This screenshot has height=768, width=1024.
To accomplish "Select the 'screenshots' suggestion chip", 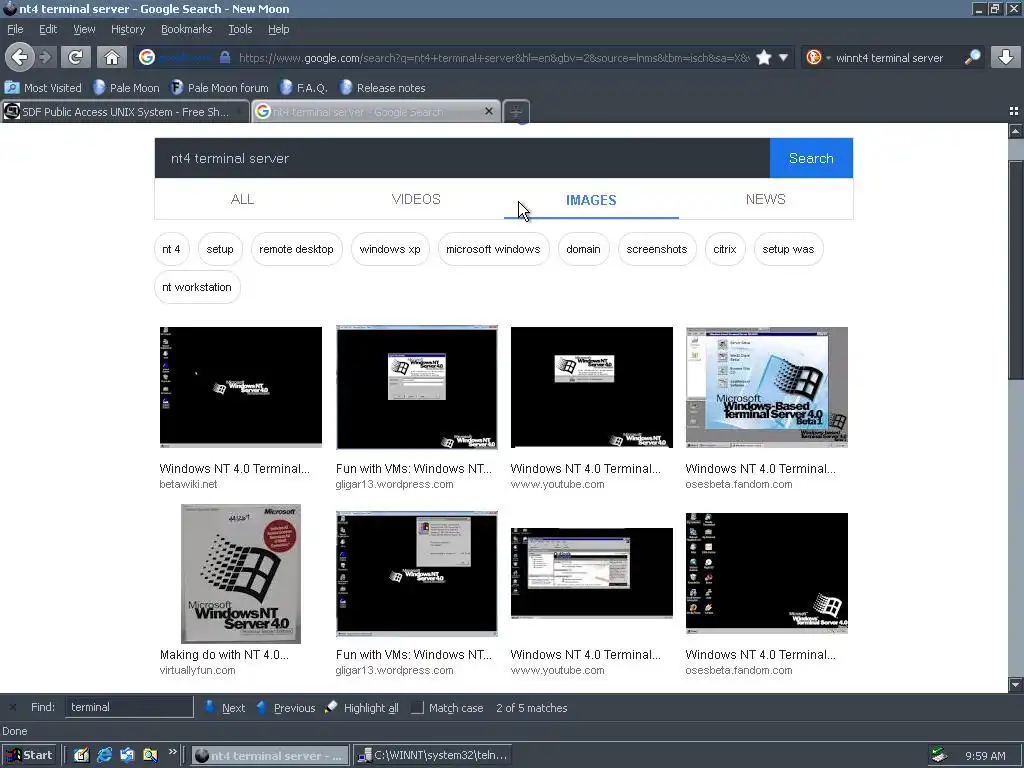I will pyautogui.click(x=657, y=249).
